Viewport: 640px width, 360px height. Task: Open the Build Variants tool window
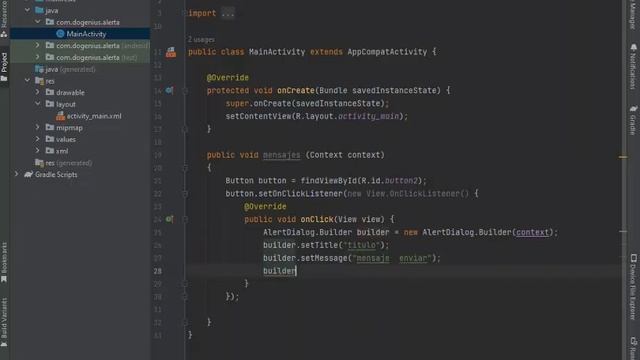coord(4,322)
